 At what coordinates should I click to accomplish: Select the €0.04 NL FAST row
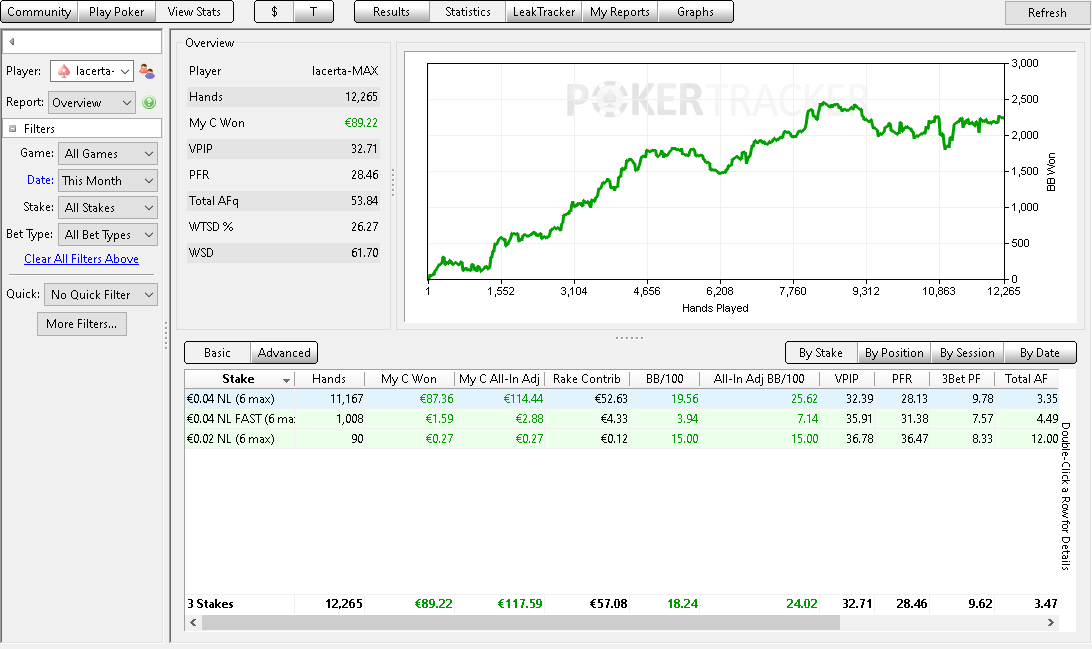tap(621, 419)
